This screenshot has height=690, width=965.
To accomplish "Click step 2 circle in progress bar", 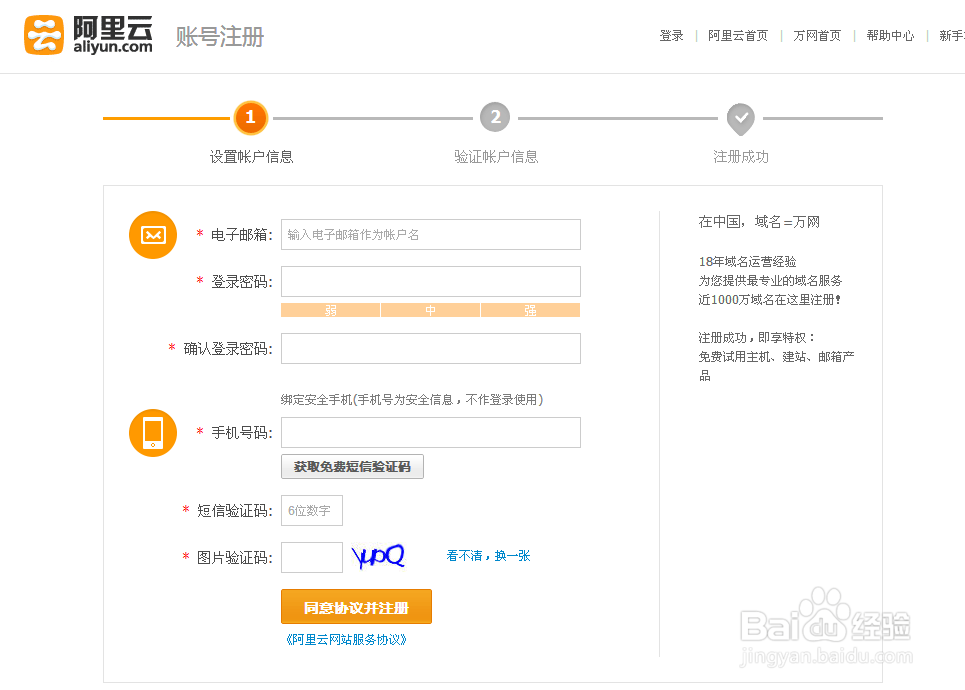I will coord(495,118).
